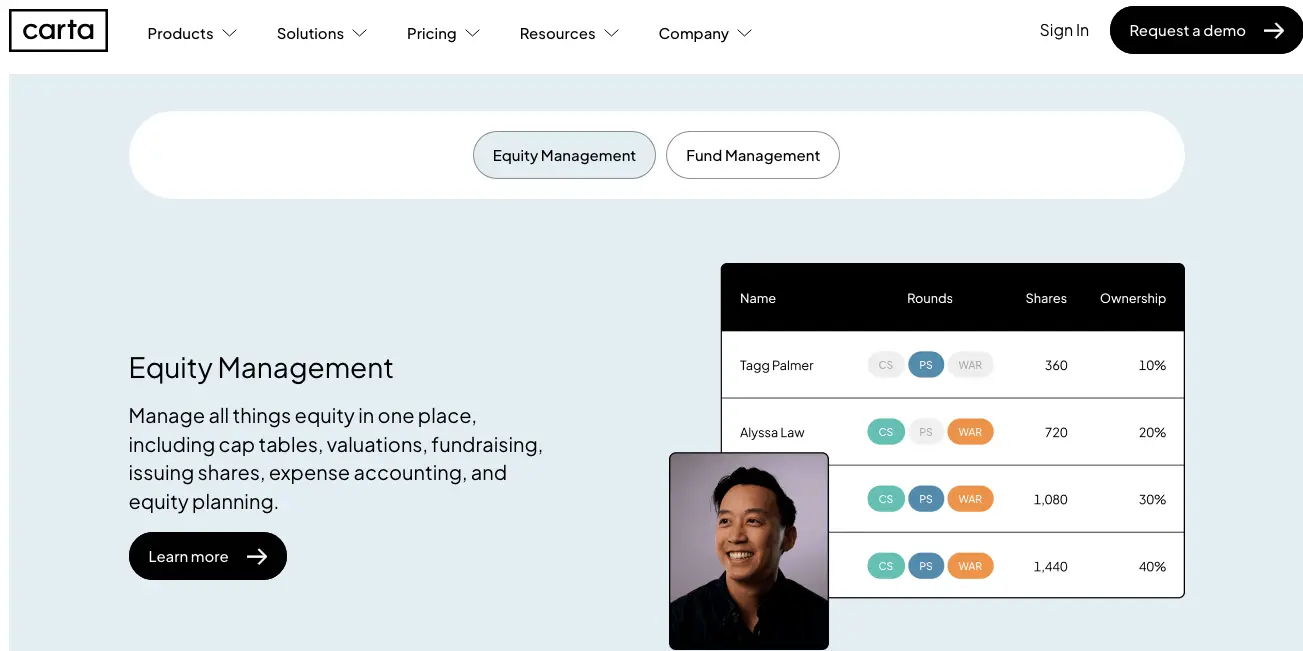Screen dimensions: 1303x651
Task: Click the Equity Management heading
Action: [x=261, y=368]
